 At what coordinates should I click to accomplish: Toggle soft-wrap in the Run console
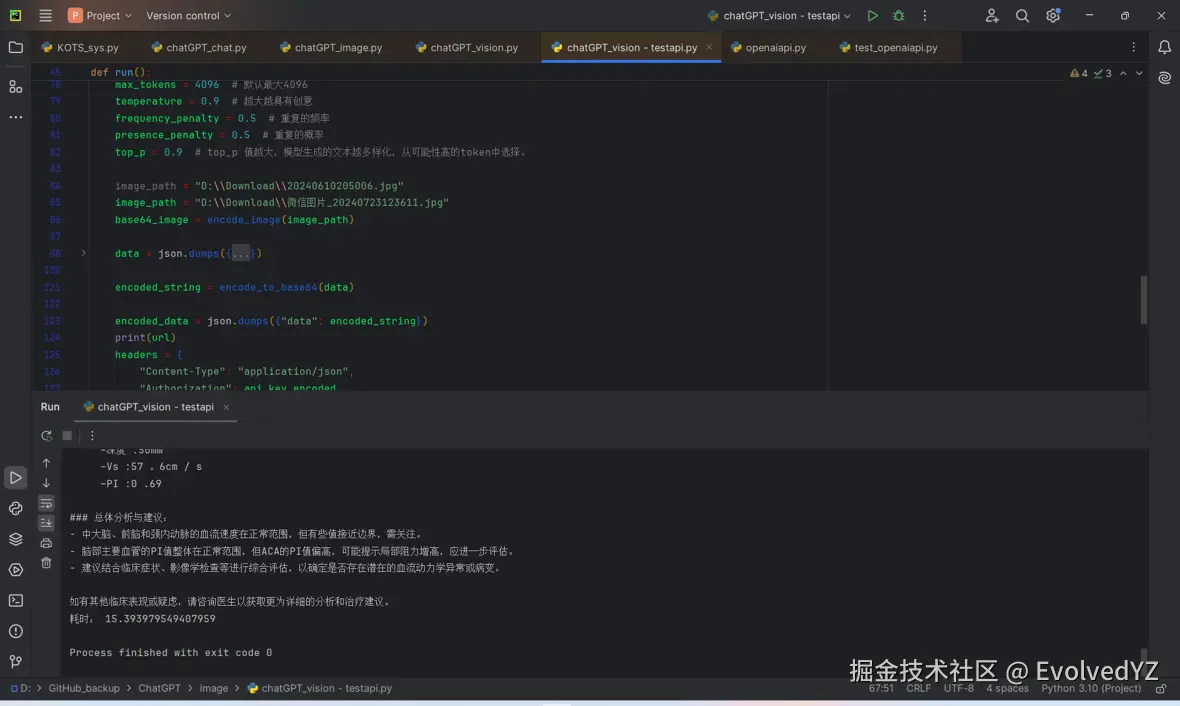(46, 503)
